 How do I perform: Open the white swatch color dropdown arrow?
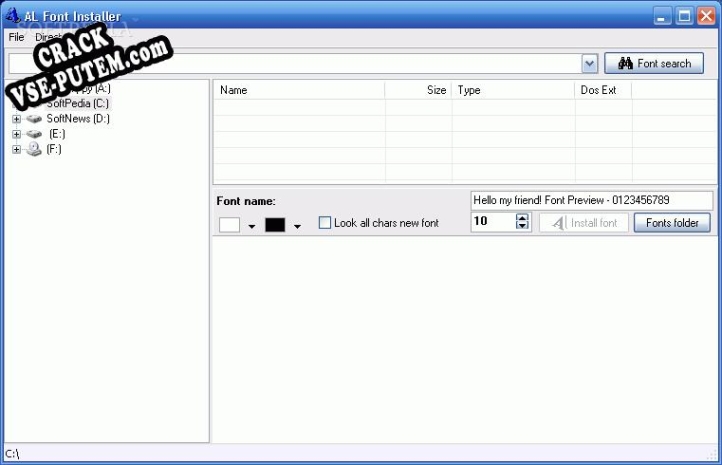pyautogui.click(x=251, y=226)
